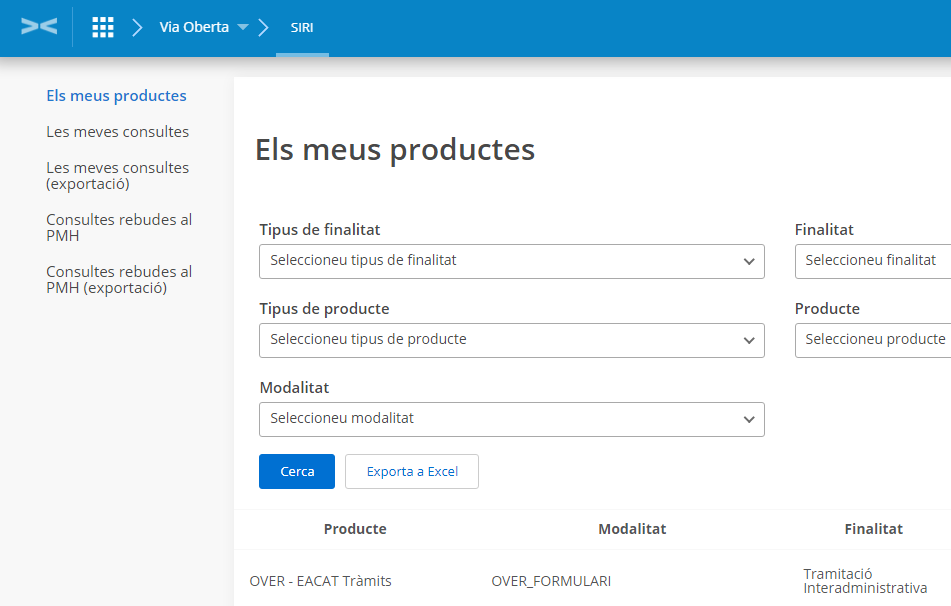
Task: Open the apps grid menu icon
Action: click(x=103, y=27)
